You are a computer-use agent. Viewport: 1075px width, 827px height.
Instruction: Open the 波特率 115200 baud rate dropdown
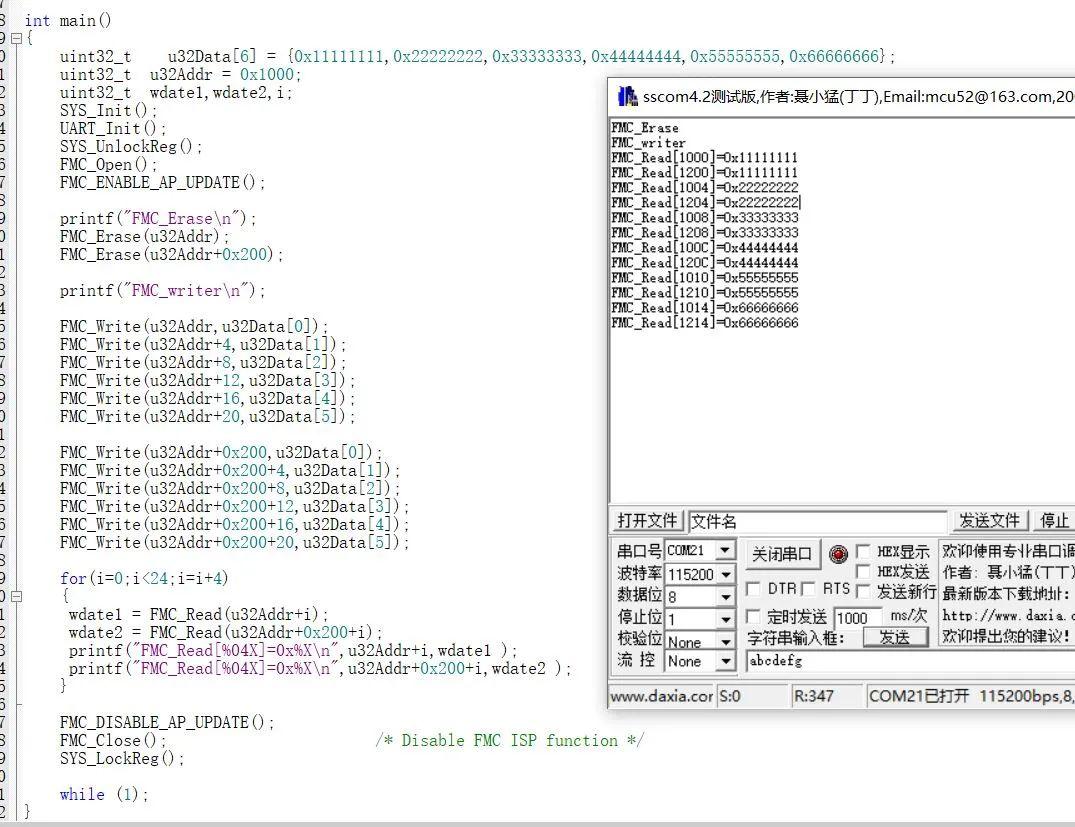tap(725, 574)
